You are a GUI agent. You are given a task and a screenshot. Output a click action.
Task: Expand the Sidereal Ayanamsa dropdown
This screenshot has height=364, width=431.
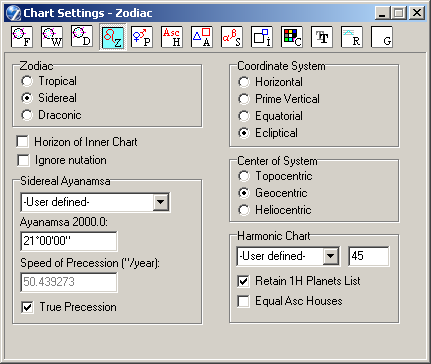coord(161,202)
